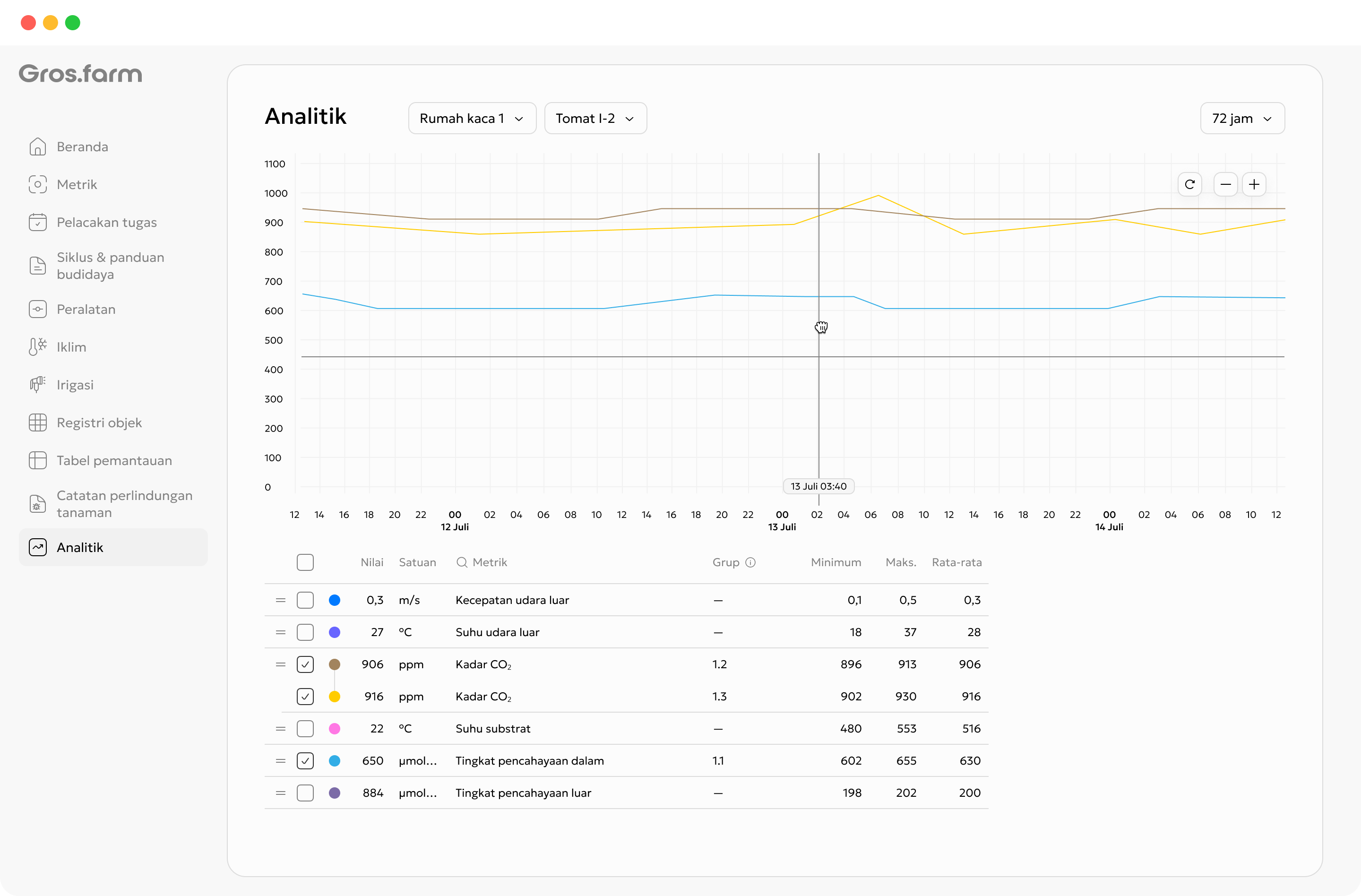Zoom out the chart with minus icon
Image resolution: width=1361 pixels, height=896 pixels.
pyautogui.click(x=1225, y=185)
